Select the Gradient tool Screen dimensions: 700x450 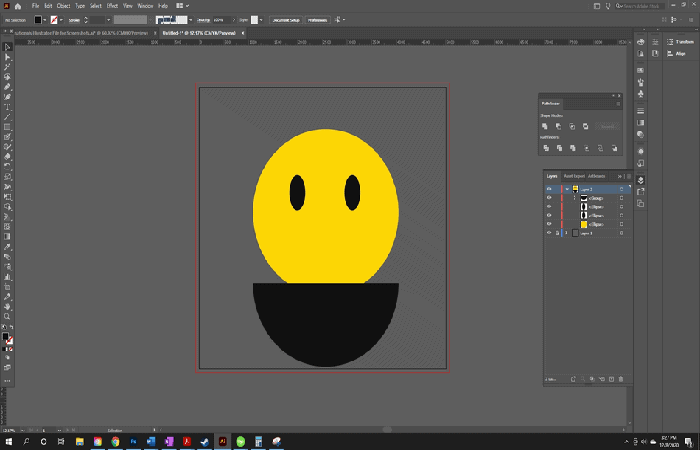click(7, 237)
